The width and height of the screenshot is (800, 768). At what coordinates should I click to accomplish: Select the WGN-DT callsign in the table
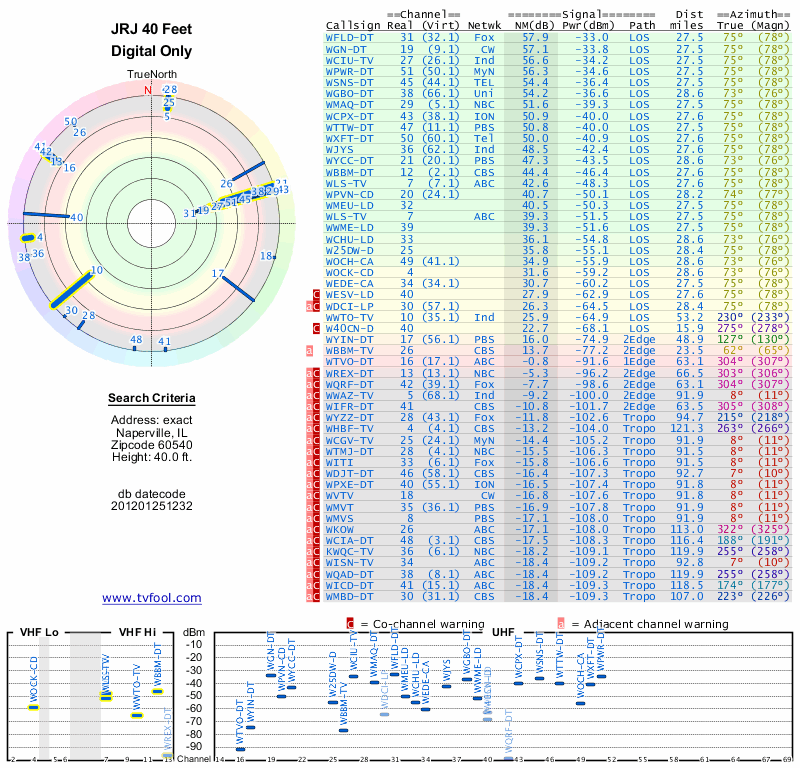tap(346, 48)
